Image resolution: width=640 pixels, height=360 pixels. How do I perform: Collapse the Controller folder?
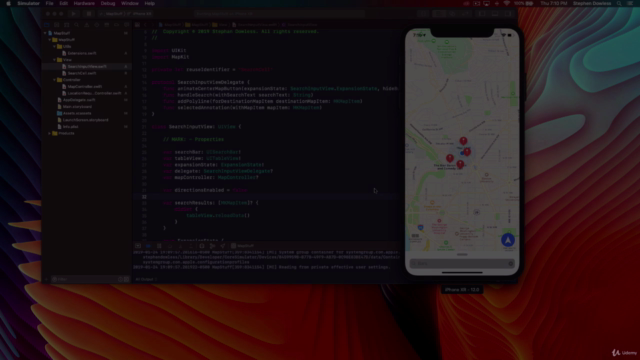[54, 80]
